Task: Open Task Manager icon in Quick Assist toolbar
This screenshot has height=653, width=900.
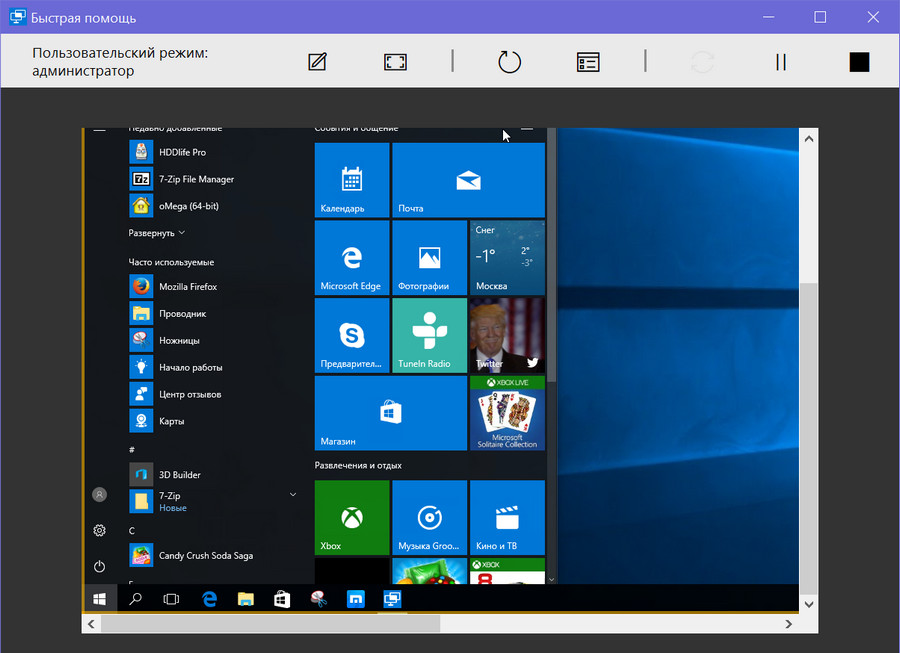Action: 588,61
